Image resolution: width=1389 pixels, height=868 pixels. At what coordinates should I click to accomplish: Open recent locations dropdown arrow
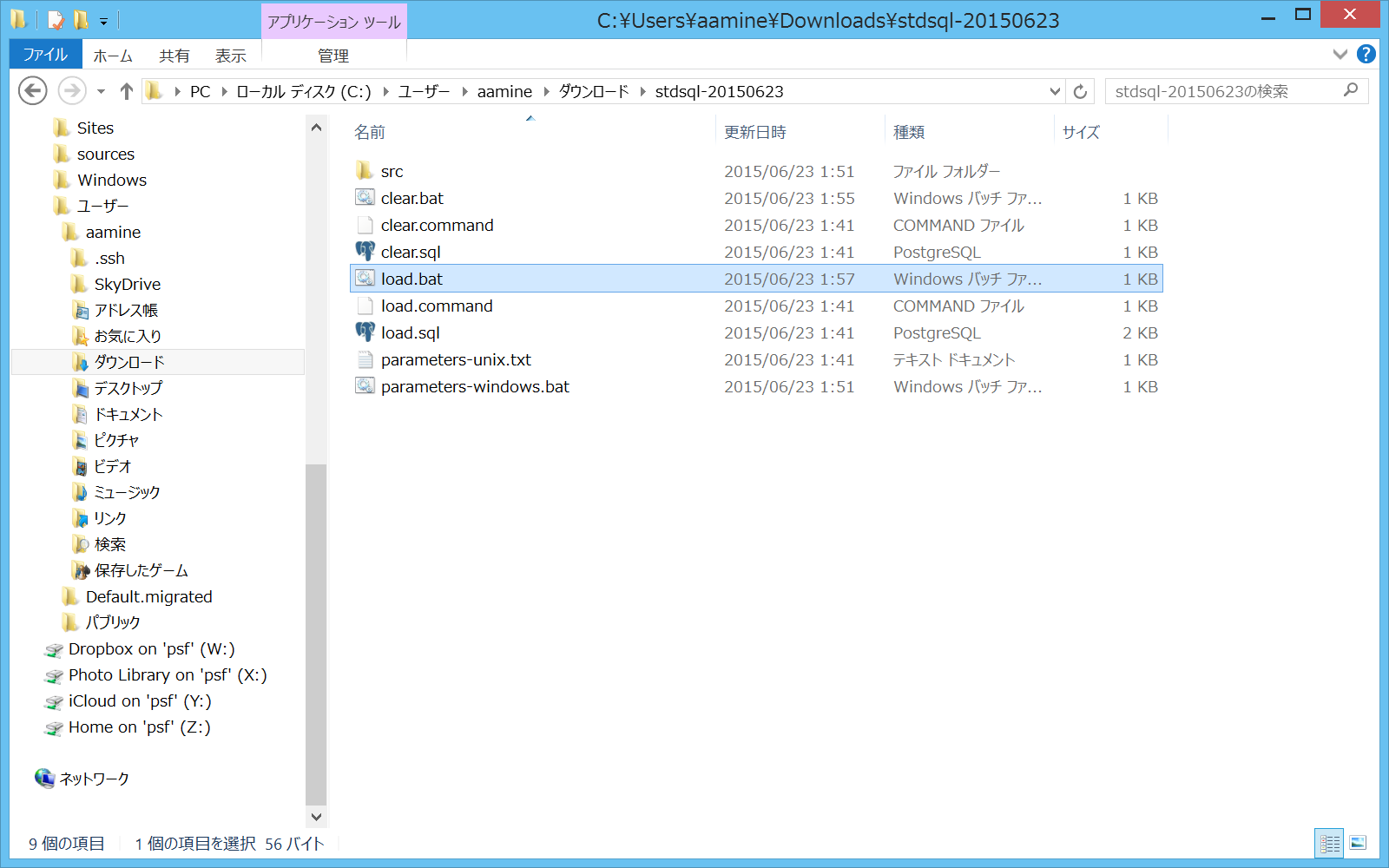(x=101, y=91)
